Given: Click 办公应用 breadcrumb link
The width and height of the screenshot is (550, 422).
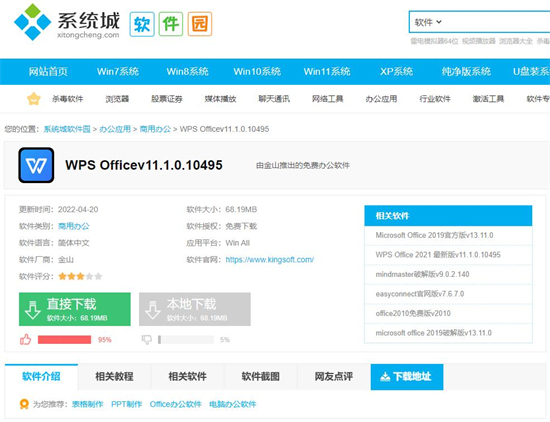Looking at the screenshot, I should pos(115,129).
